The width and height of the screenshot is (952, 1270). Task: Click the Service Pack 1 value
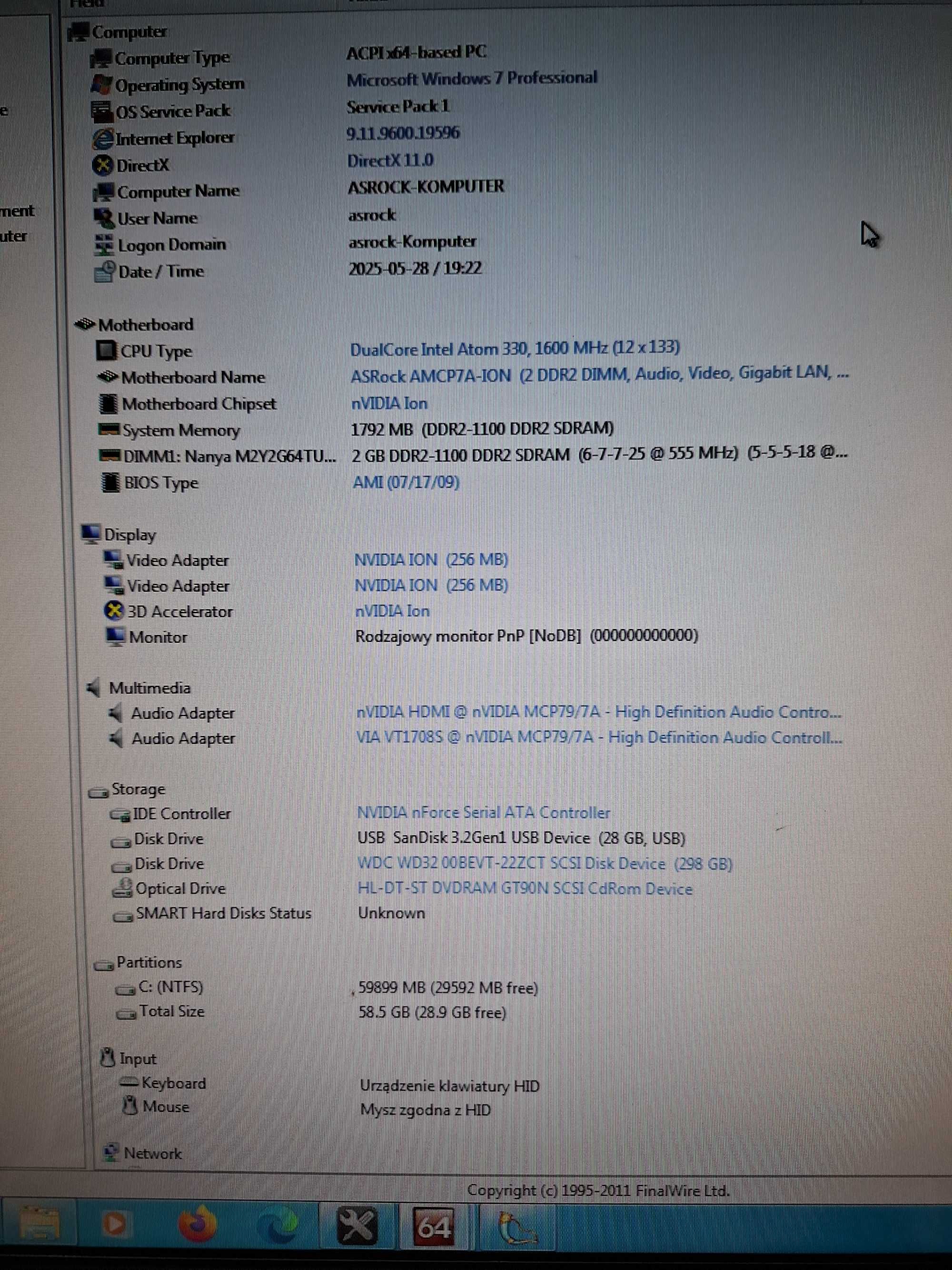point(398,106)
